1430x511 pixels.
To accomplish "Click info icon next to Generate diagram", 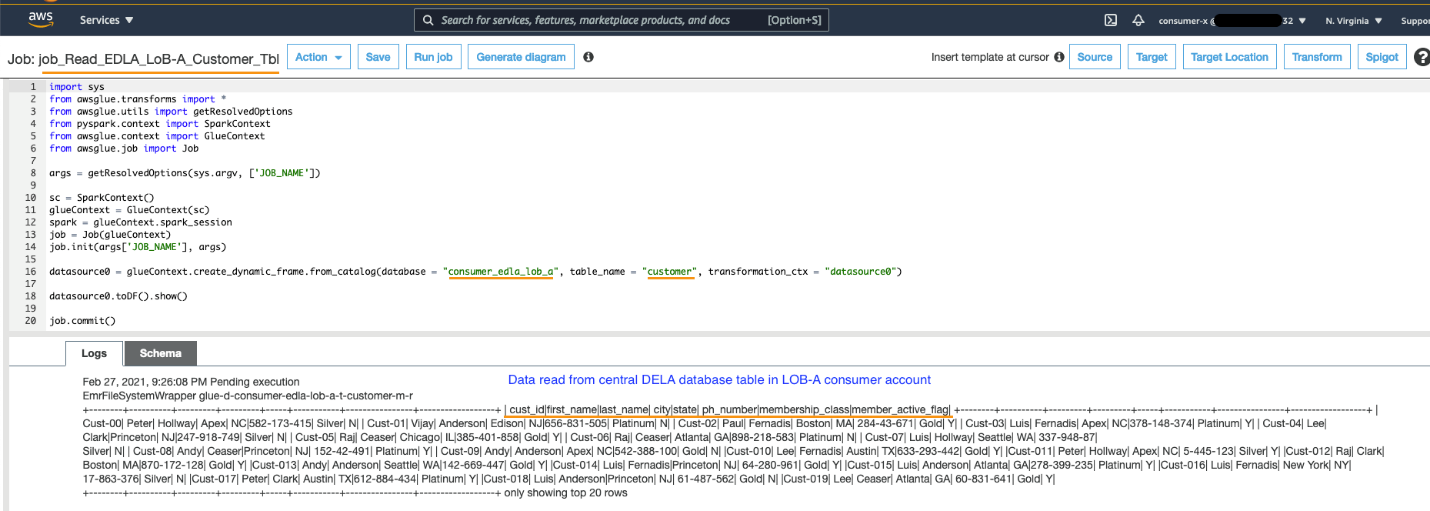I will (588, 57).
